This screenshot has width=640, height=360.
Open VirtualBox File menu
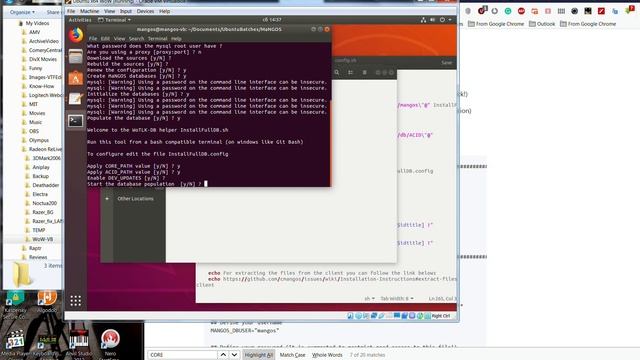(71, 11)
